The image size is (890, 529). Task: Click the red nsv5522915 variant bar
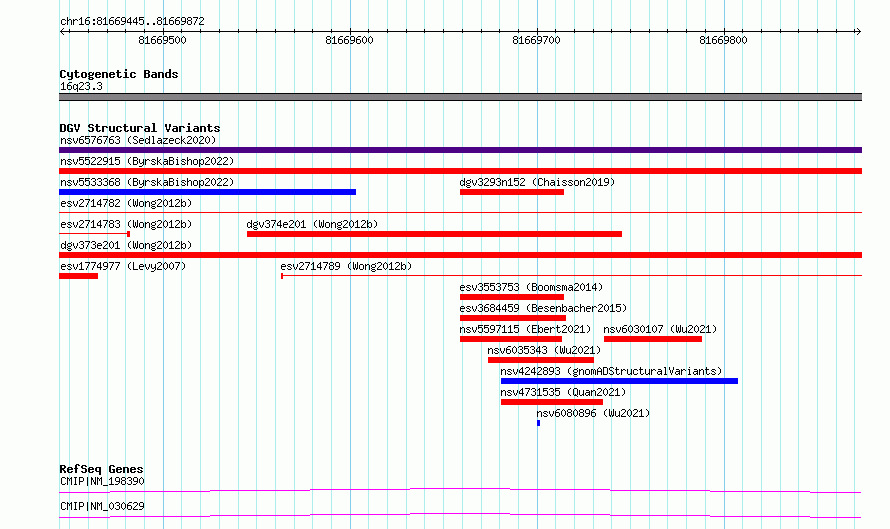460,171
